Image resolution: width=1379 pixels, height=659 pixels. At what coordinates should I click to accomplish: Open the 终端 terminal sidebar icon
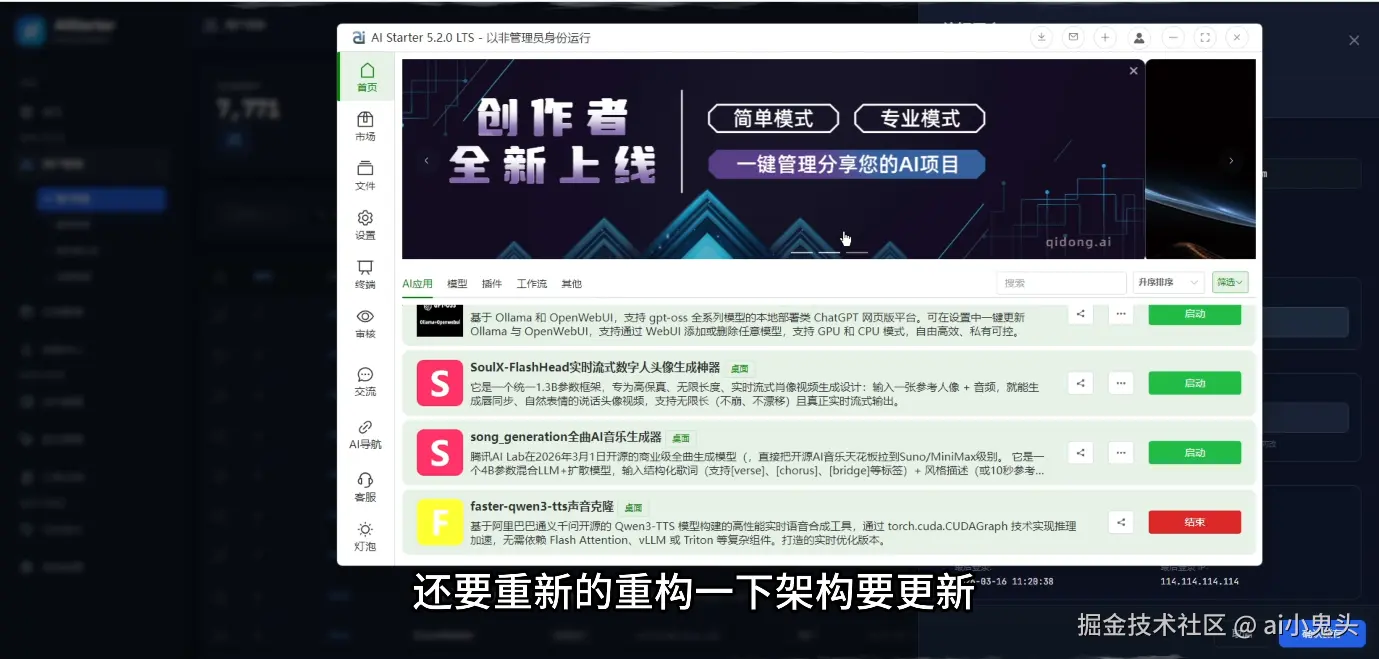[x=365, y=275]
